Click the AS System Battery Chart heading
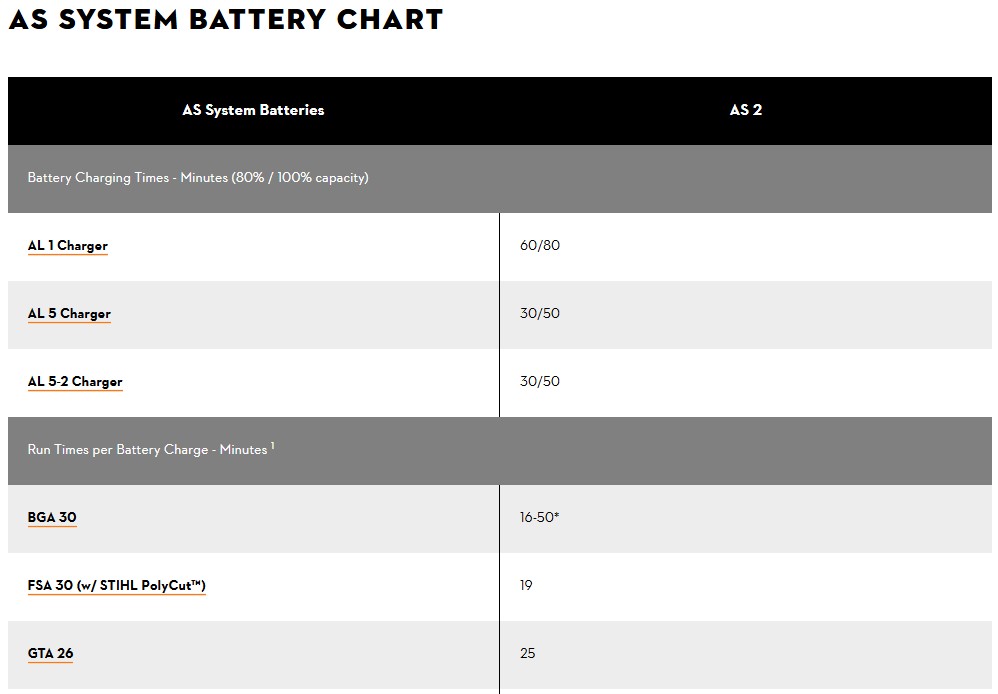998x694 pixels. coord(226,19)
